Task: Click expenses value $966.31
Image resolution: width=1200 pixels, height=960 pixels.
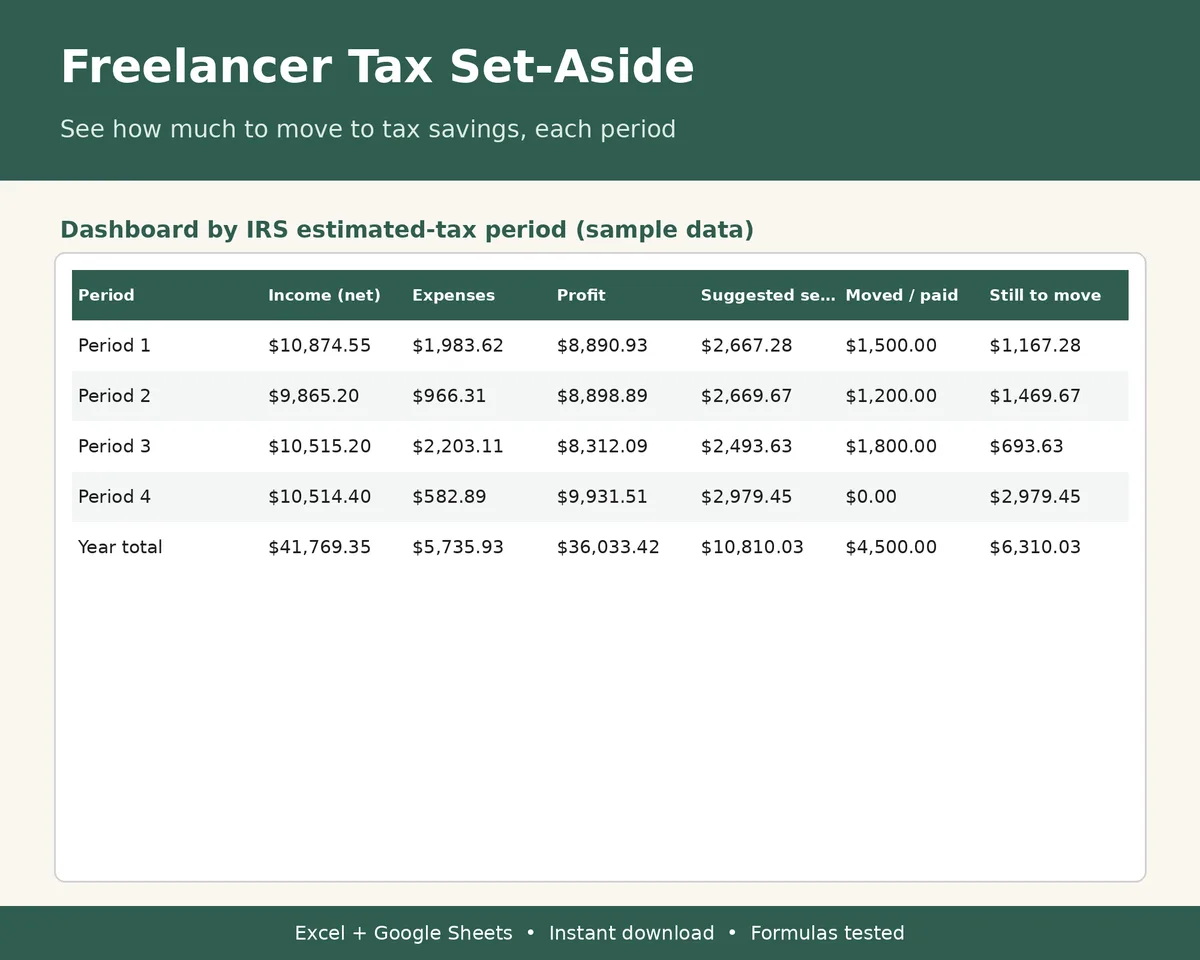Action: (x=449, y=396)
